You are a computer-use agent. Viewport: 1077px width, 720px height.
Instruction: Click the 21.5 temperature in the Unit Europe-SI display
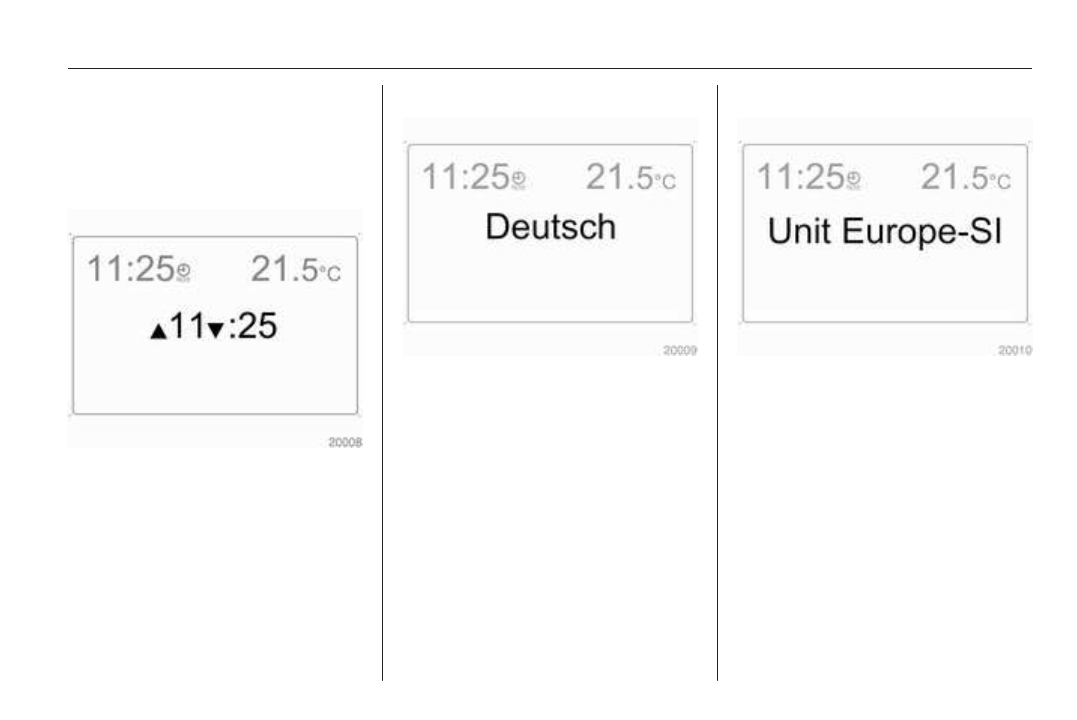coord(953,177)
